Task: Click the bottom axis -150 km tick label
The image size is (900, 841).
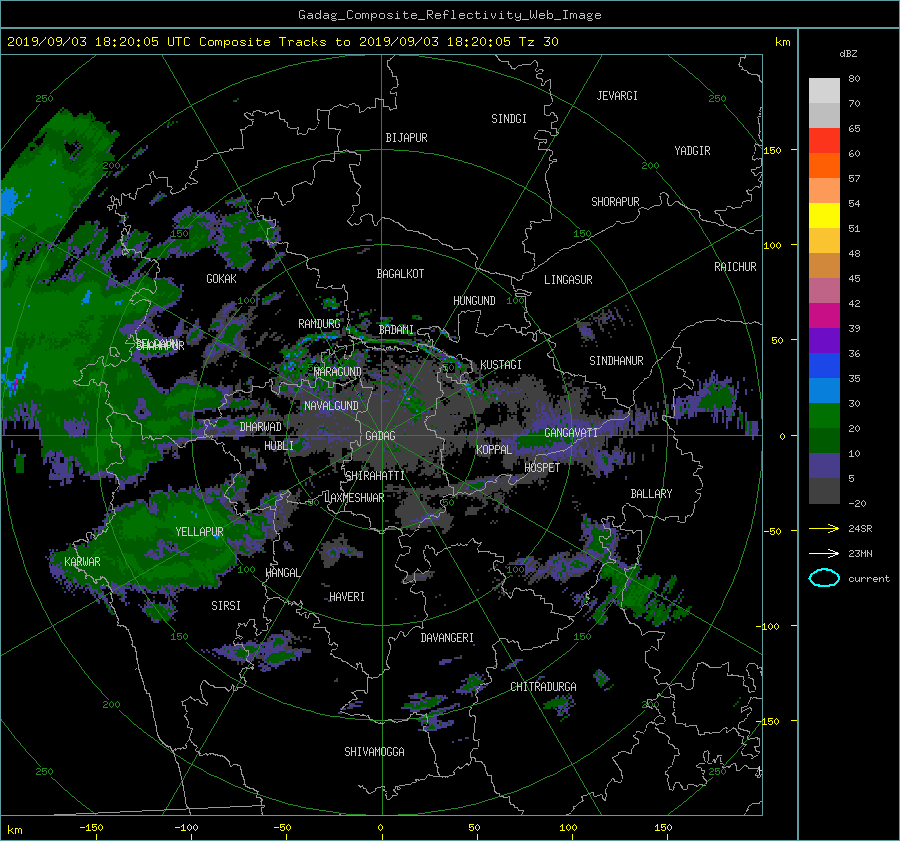Action: tap(91, 827)
